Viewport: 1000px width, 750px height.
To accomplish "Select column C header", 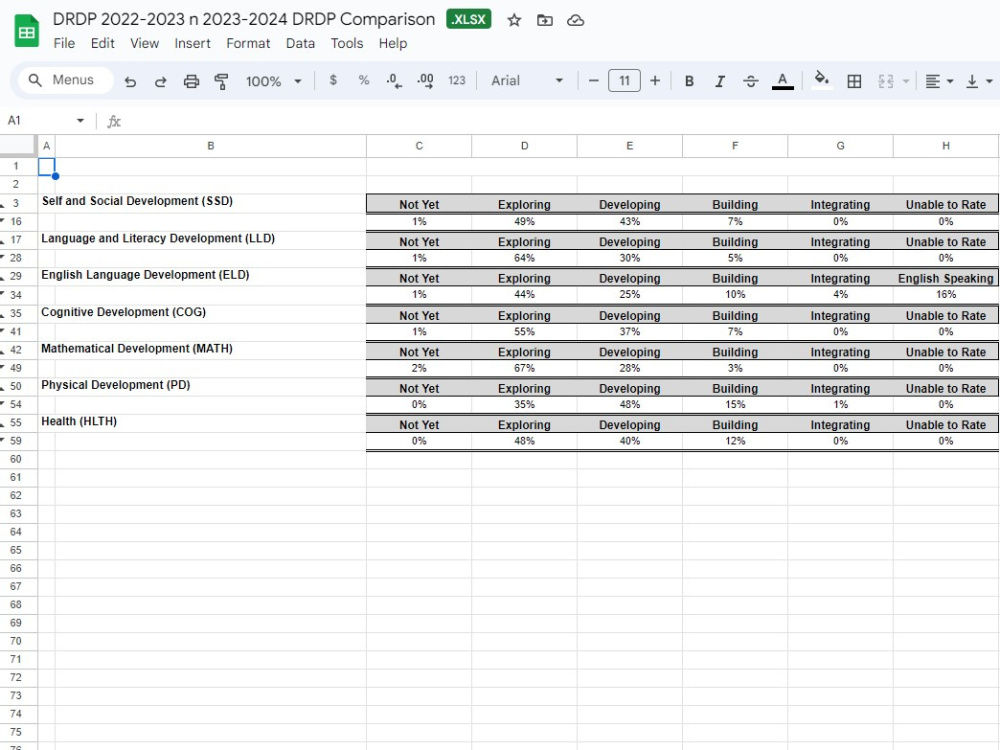I will tap(419, 146).
